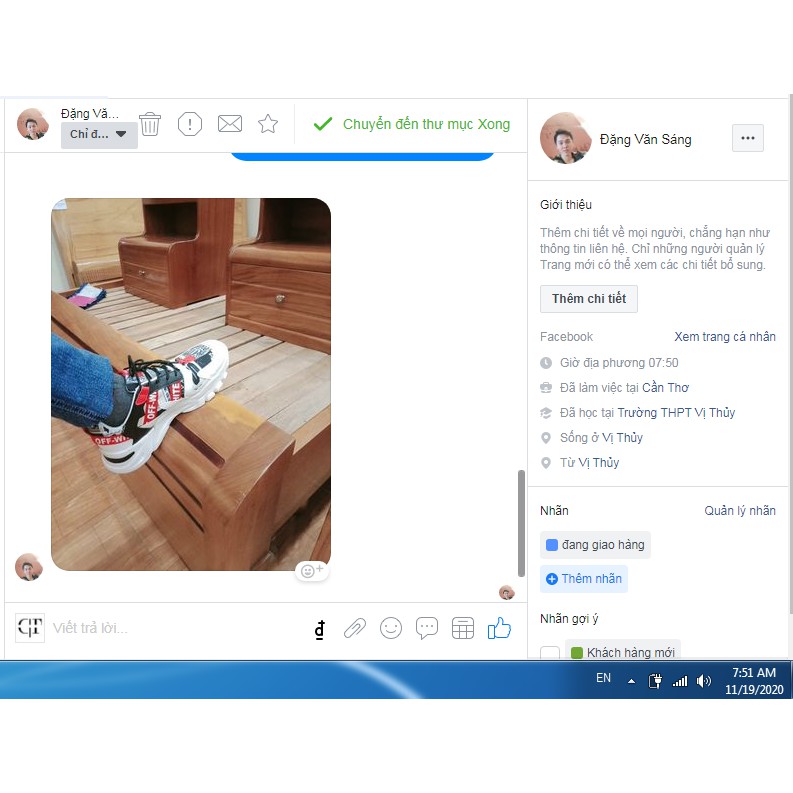
Task: Open the table-grid icon in reply toolbar
Action: point(463,628)
